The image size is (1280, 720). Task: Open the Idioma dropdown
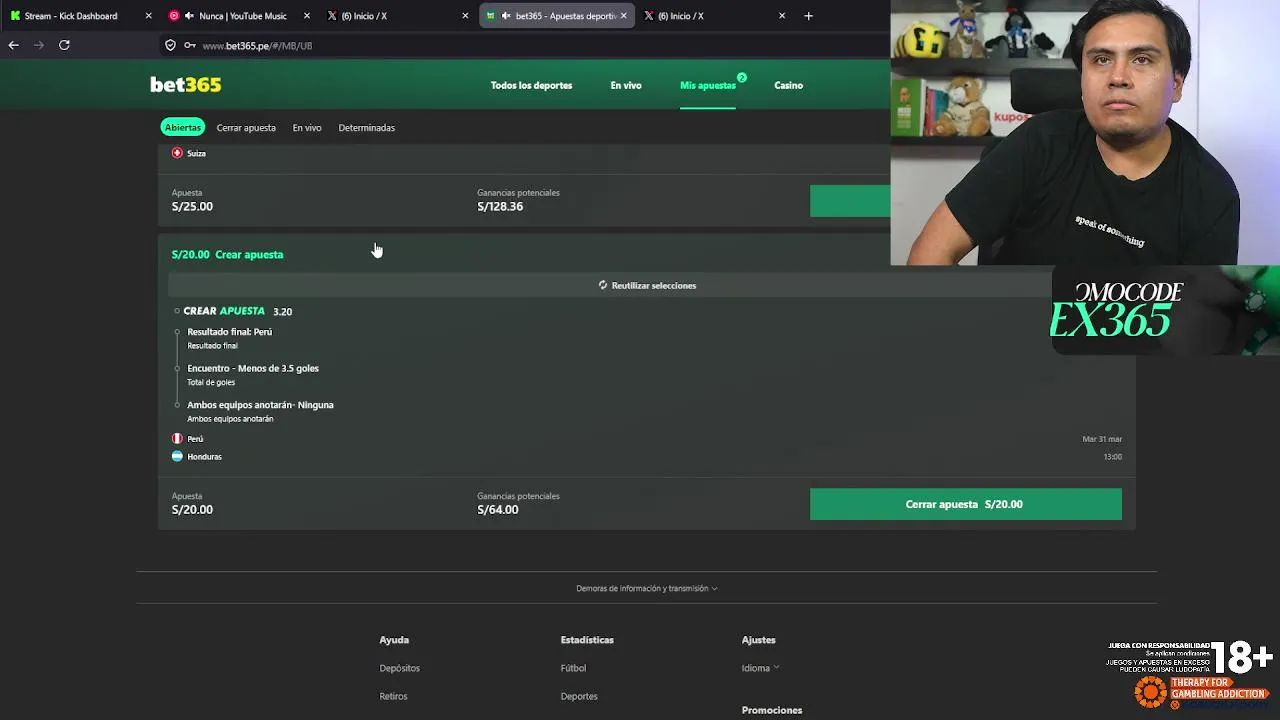(760, 668)
